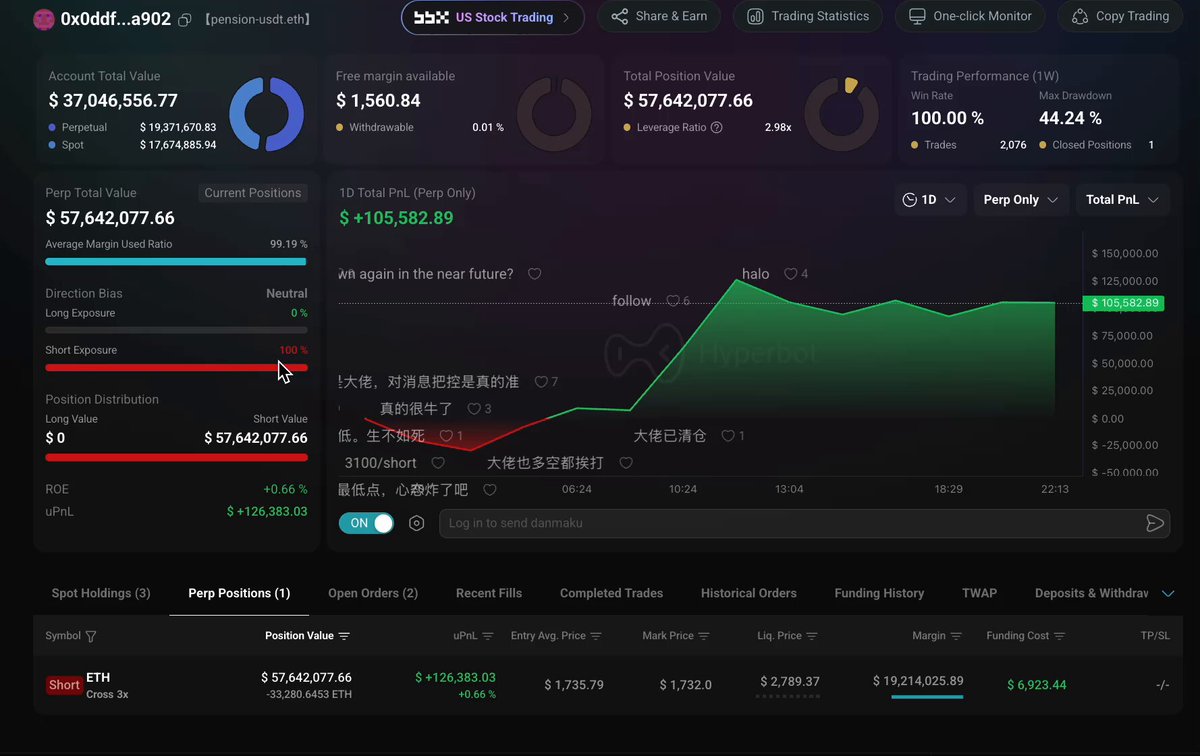Open Deposits & Withdrawals tab
The image size is (1200, 756).
pos(1091,593)
